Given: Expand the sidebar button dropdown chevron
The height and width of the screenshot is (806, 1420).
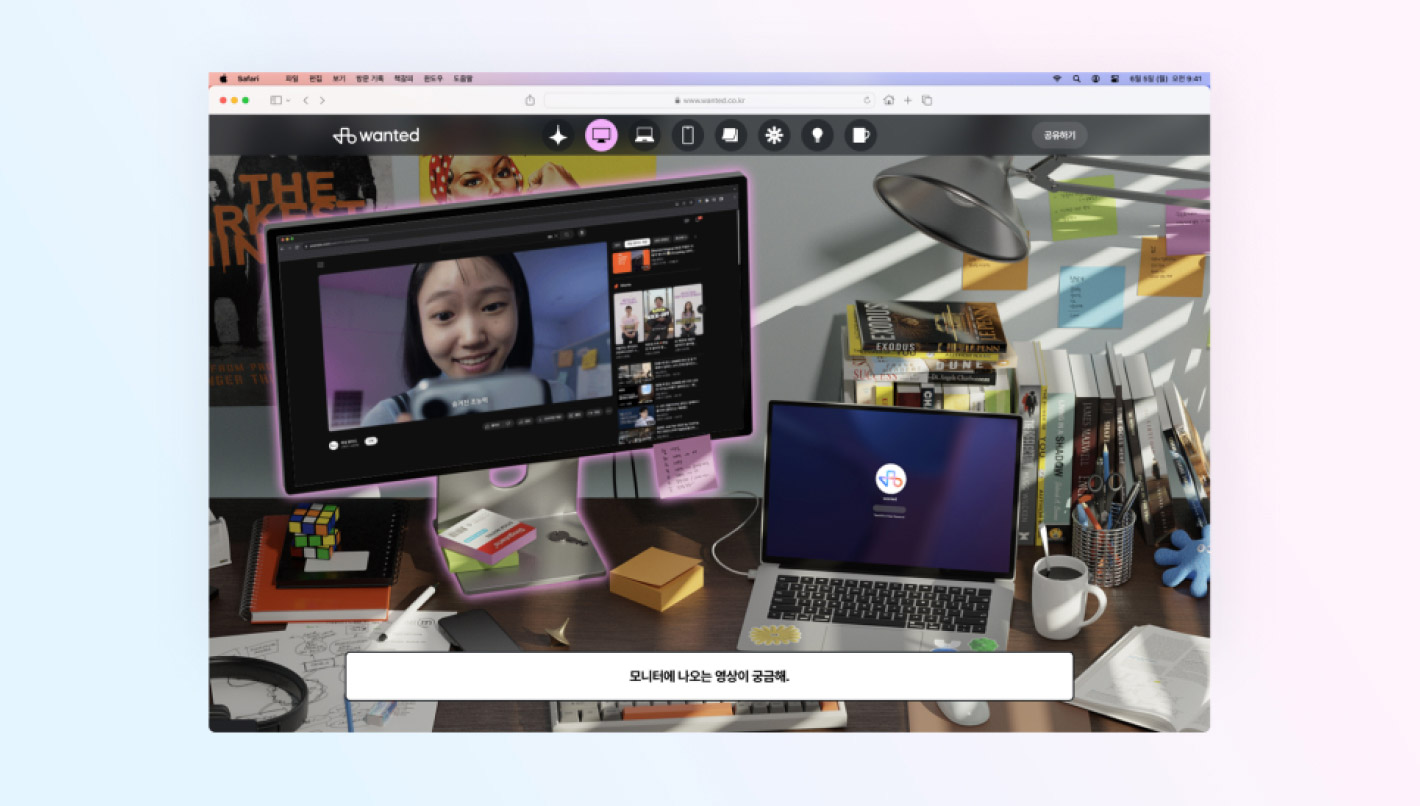Looking at the screenshot, I should pos(289,100).
